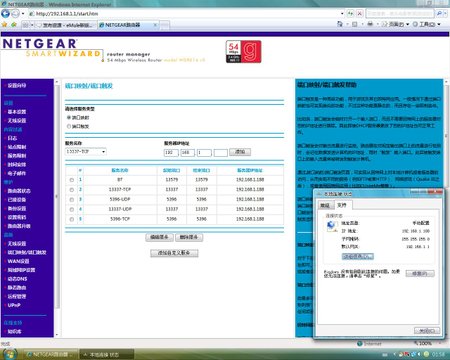The height and width of the screenshot is (360, 450).
Task: Open the address bar history dropdown arrow
Action: point(342,14)
